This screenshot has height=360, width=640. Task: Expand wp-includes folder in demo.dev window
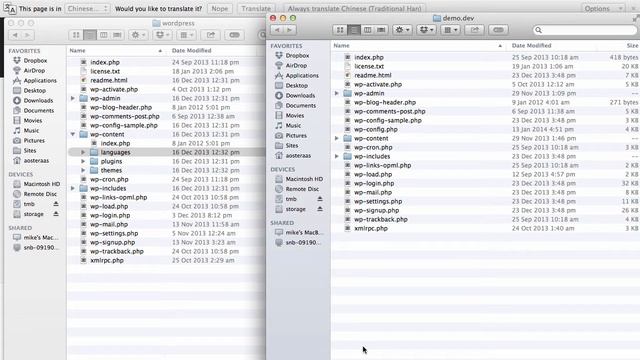(x=337, y=156)
